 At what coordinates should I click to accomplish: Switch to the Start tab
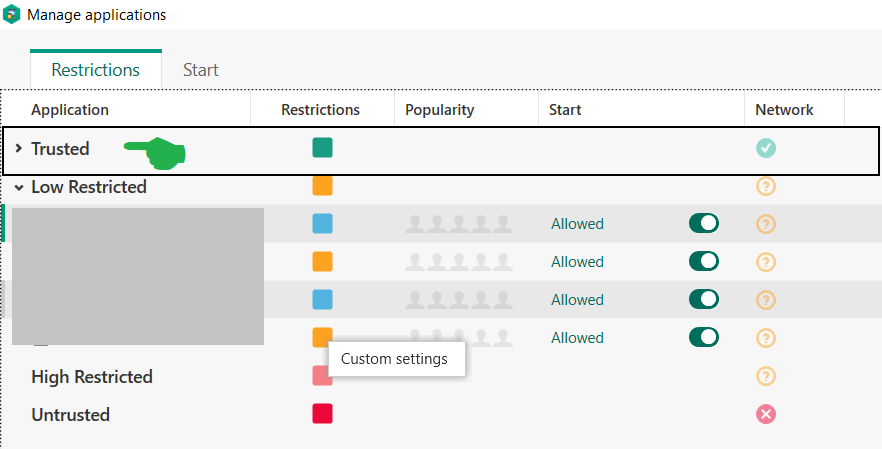click(x=201, y=70)
